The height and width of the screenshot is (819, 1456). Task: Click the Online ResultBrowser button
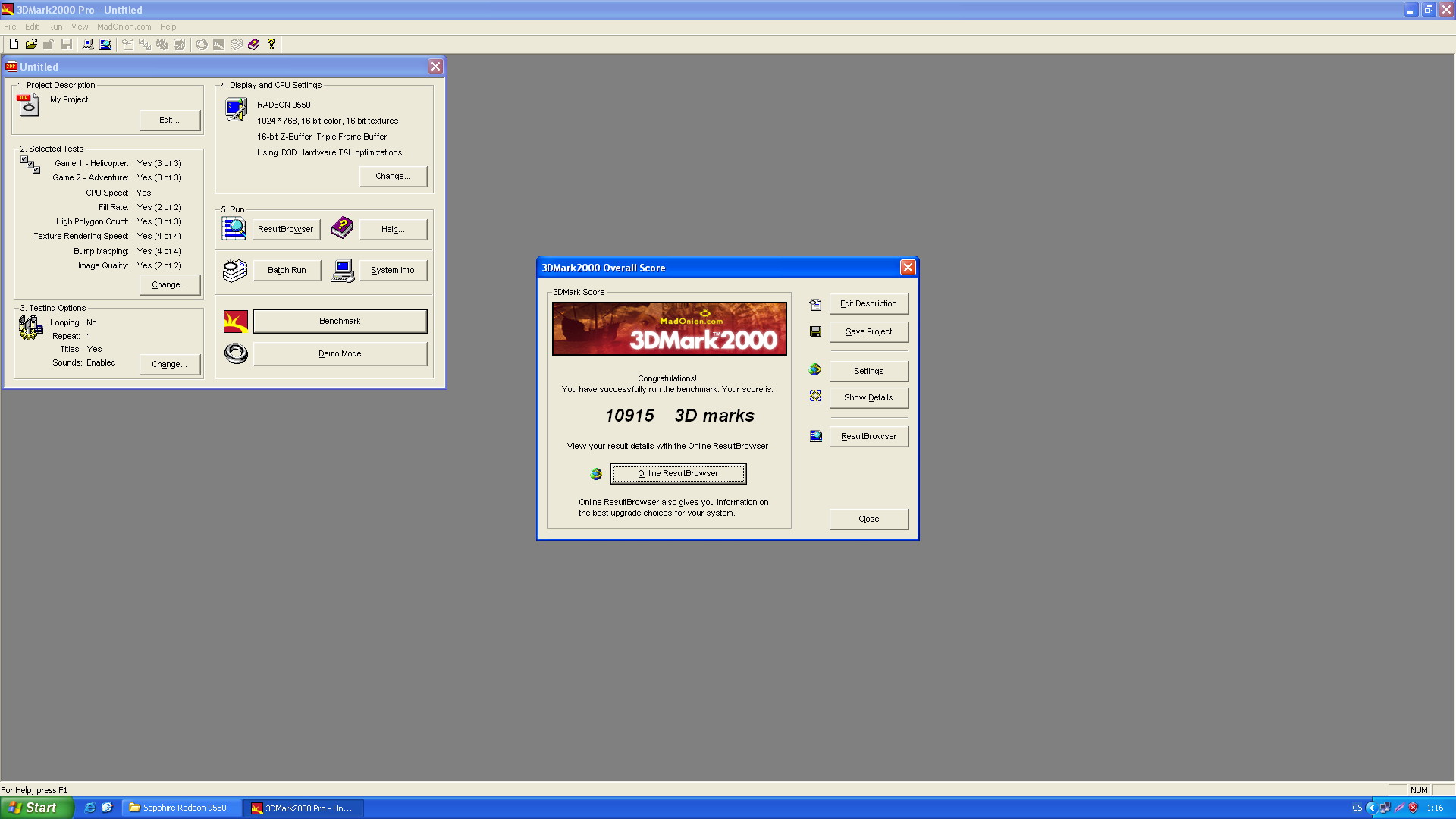(x=678, y=474)
